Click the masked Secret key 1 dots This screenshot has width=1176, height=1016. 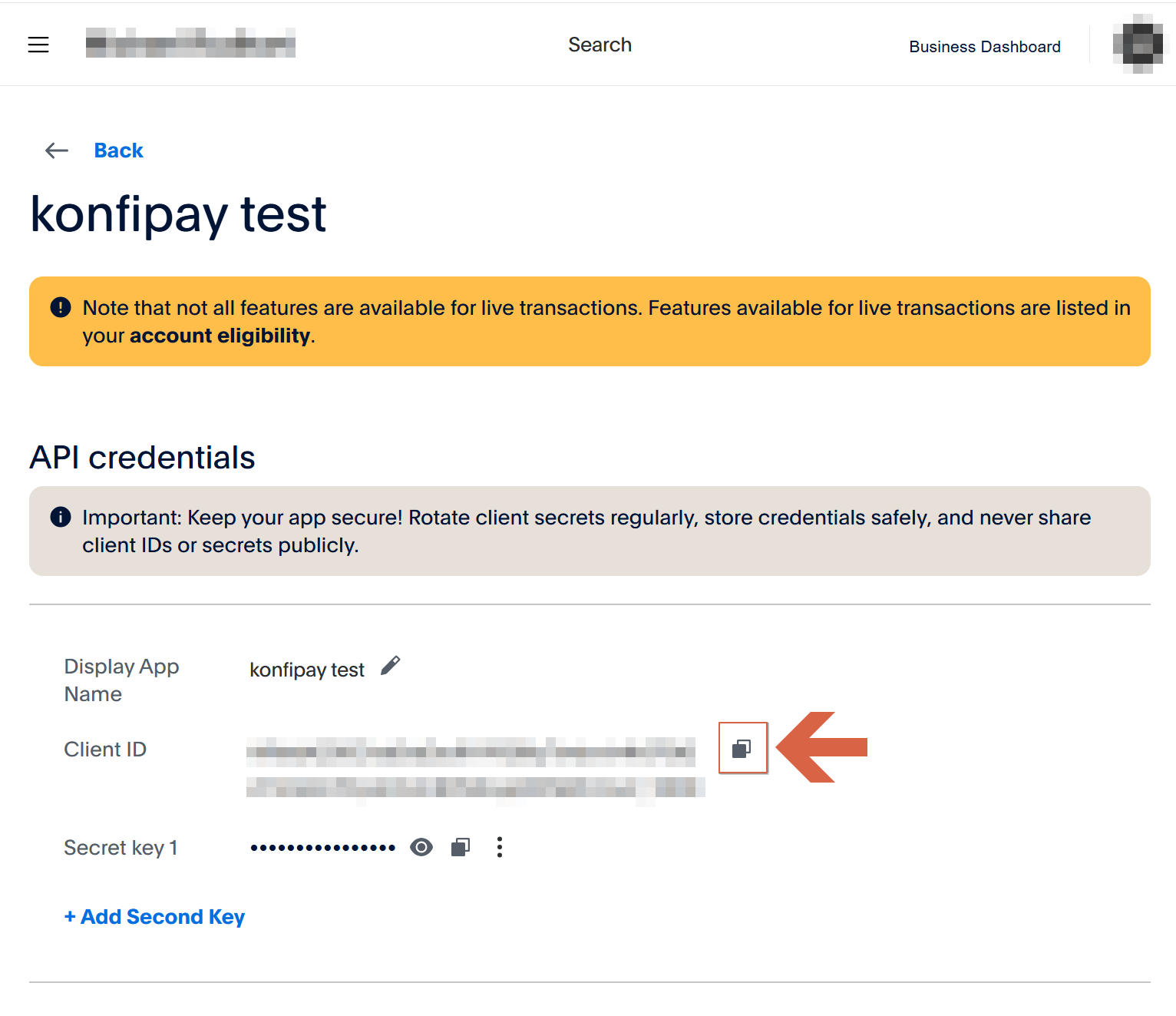(x=322, y=848)
